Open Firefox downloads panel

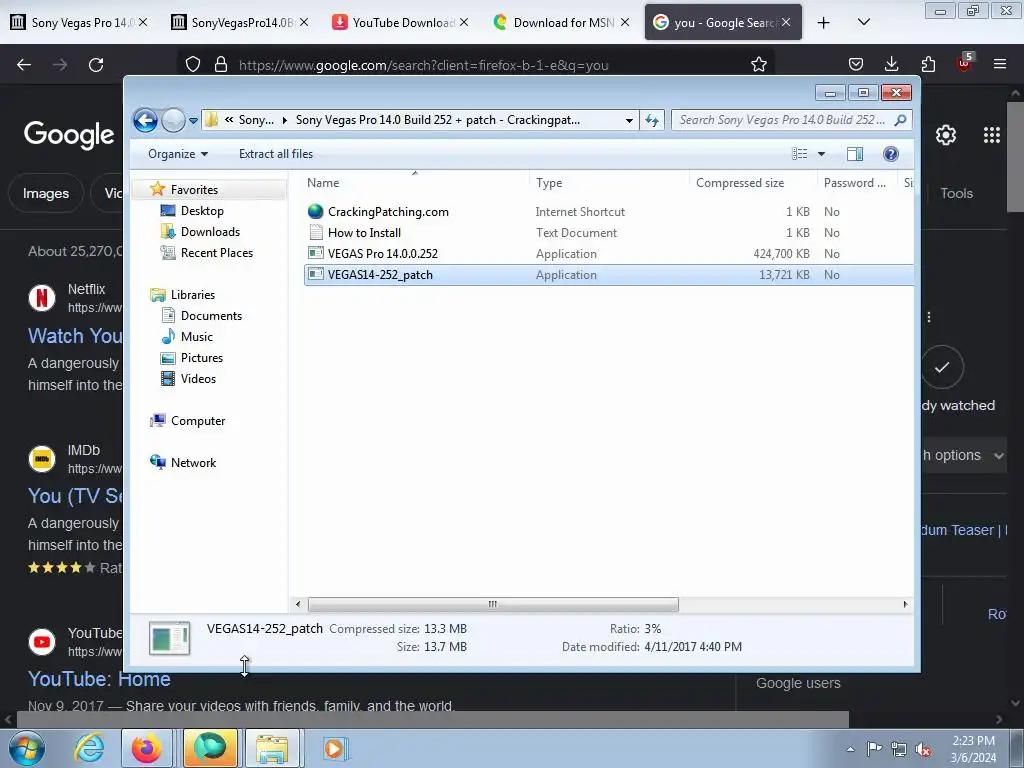pyautogui.click(x=891, y=65)
